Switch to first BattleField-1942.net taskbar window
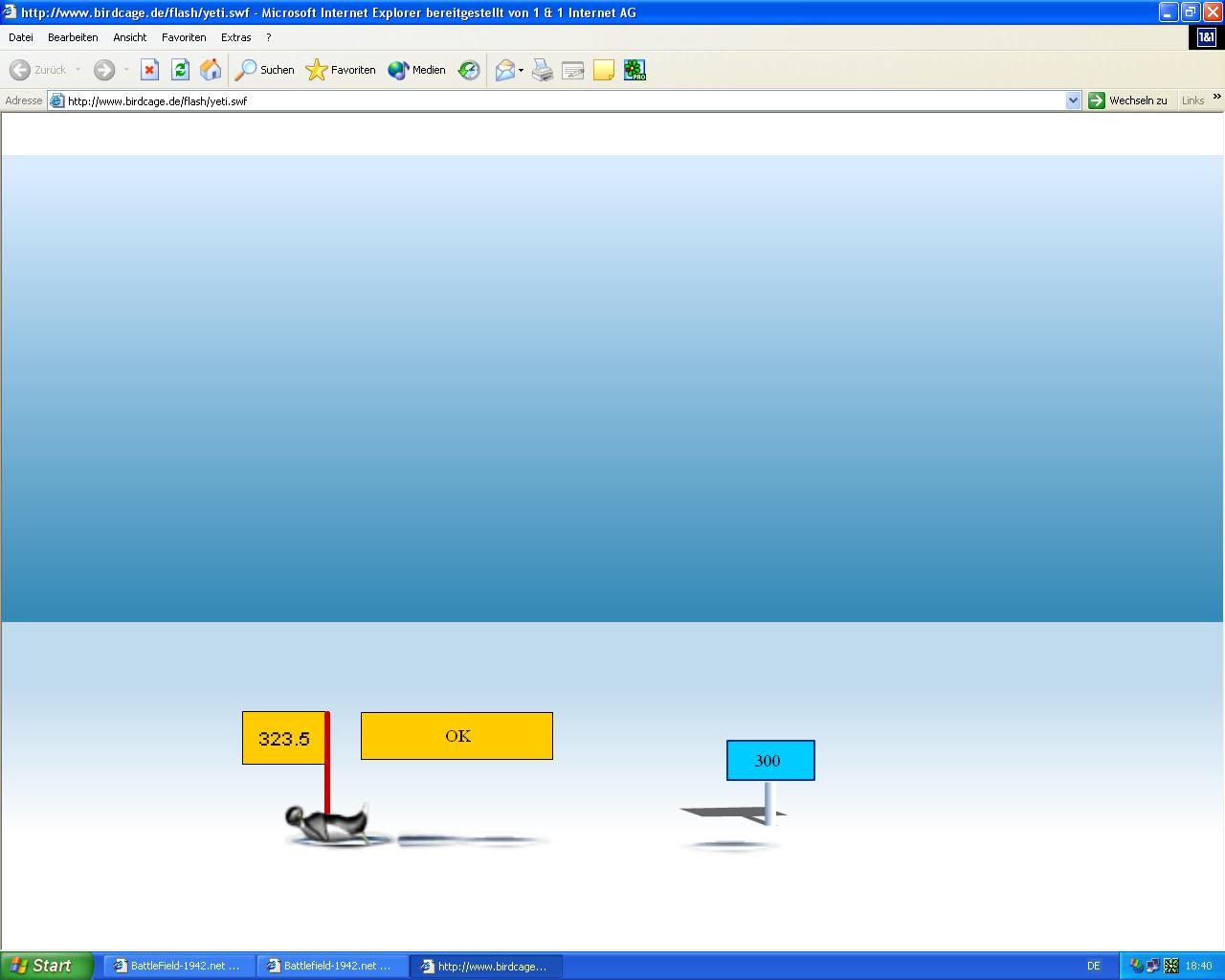Screen dimensions: 1225x980 (x=179, y=966)
